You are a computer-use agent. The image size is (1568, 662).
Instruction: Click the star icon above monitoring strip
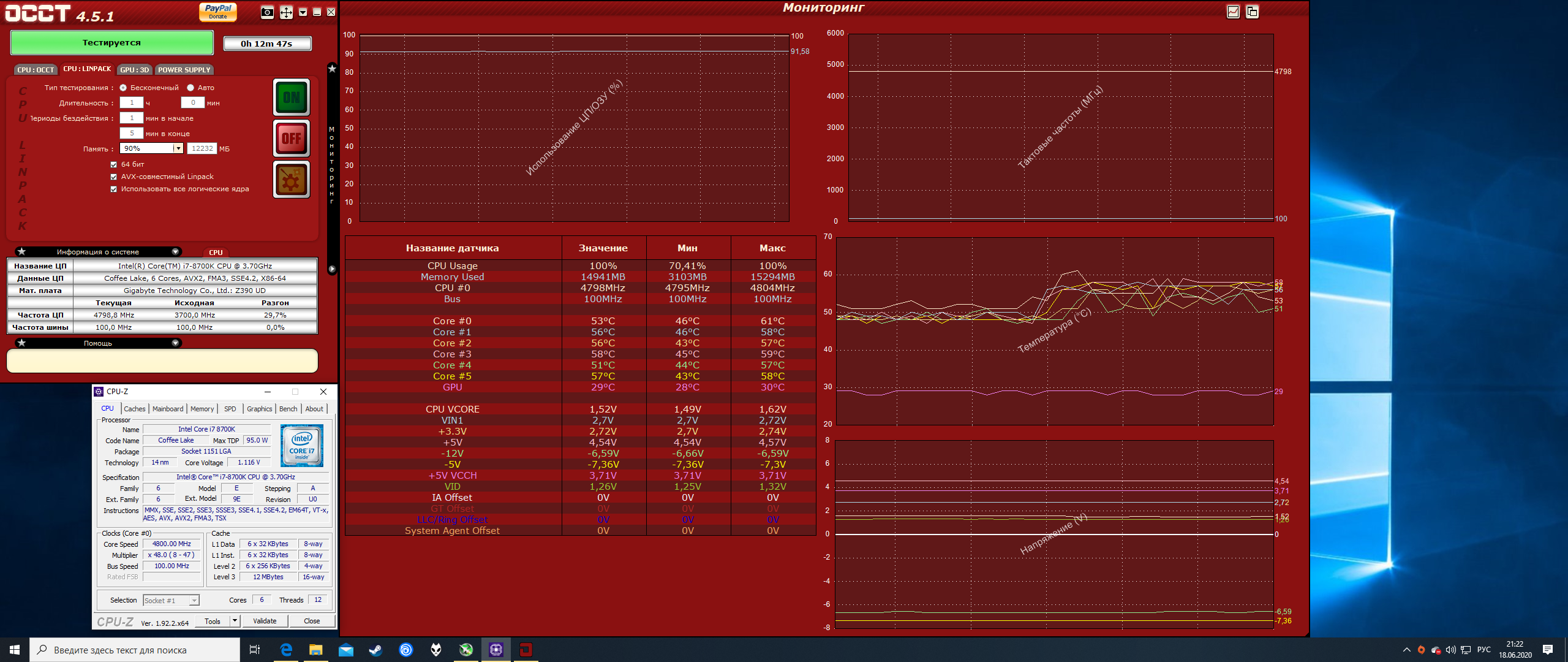tap(332, 69)
